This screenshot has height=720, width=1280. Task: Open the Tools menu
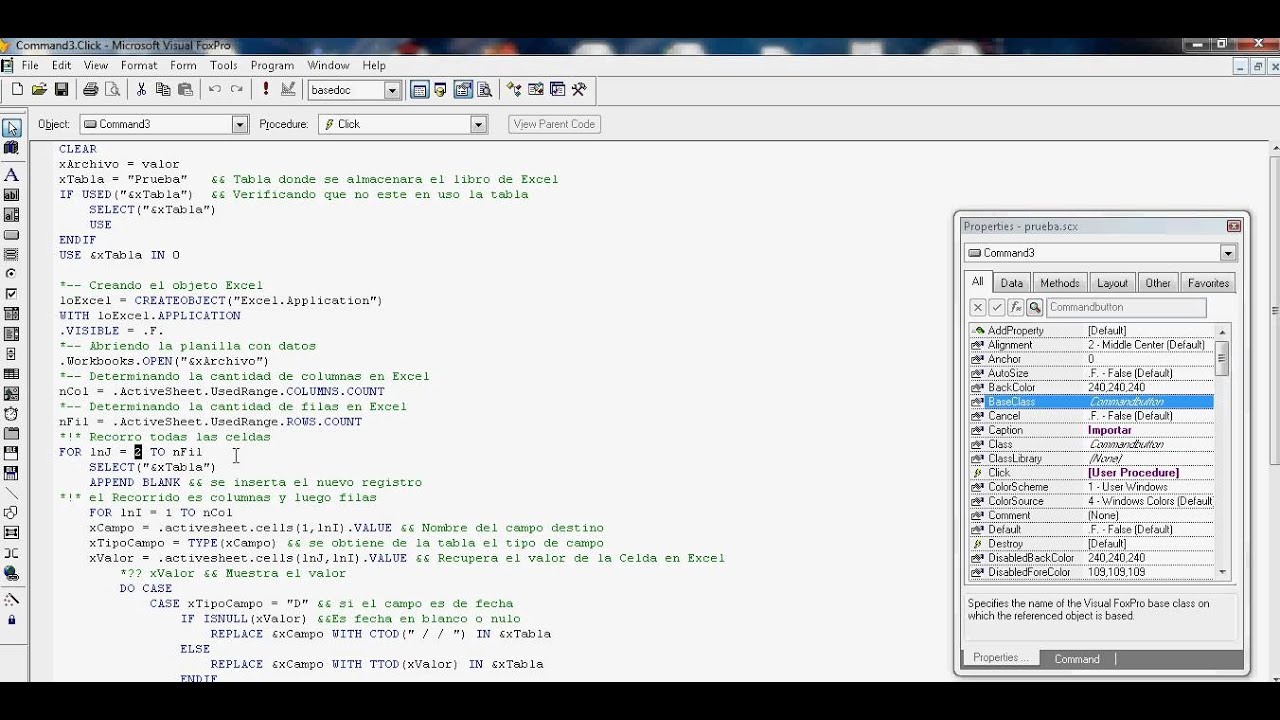click(x=224, y=65)
